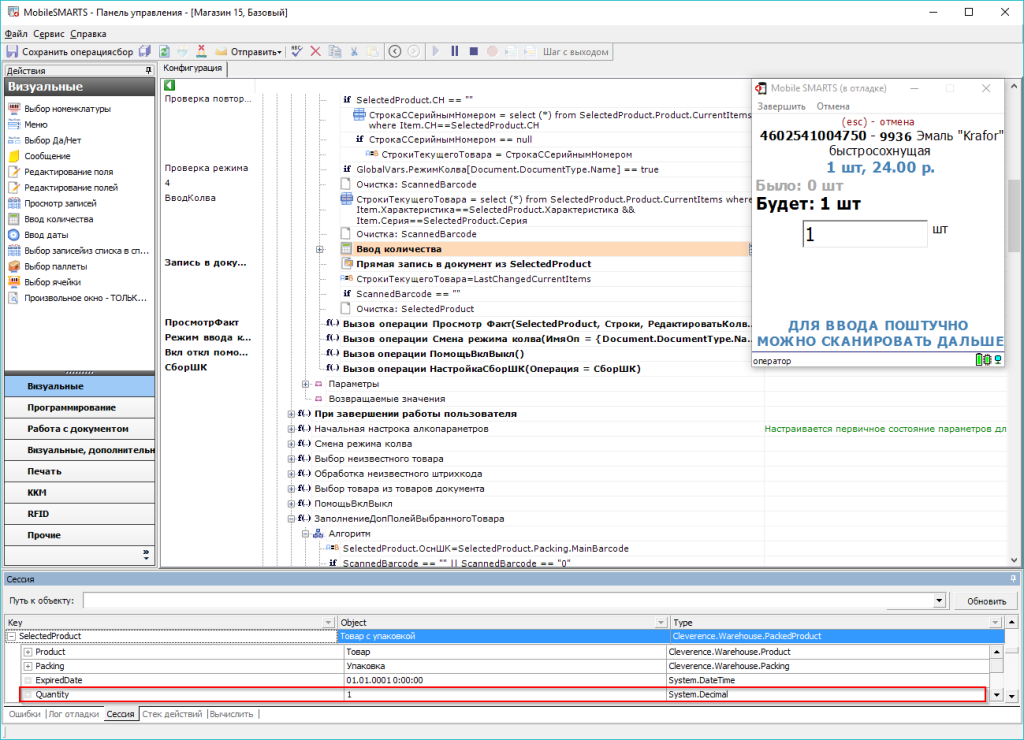
Task: Open the Путь к объекту dropdown
Action: click(x=939, y=600)
